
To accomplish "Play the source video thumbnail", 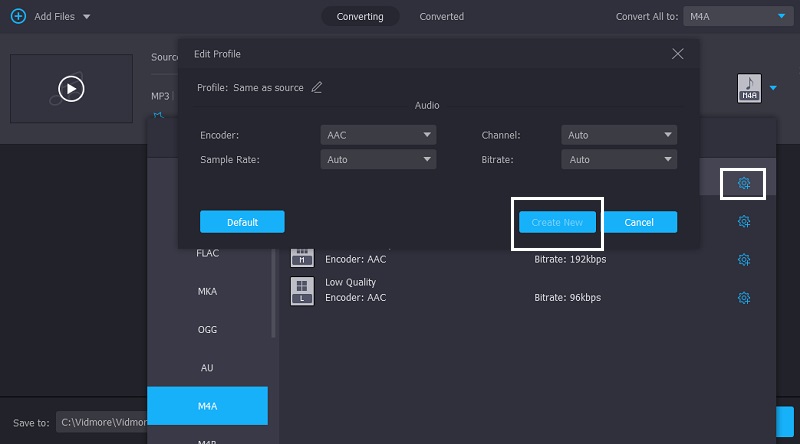I will (x=71, y=89).
